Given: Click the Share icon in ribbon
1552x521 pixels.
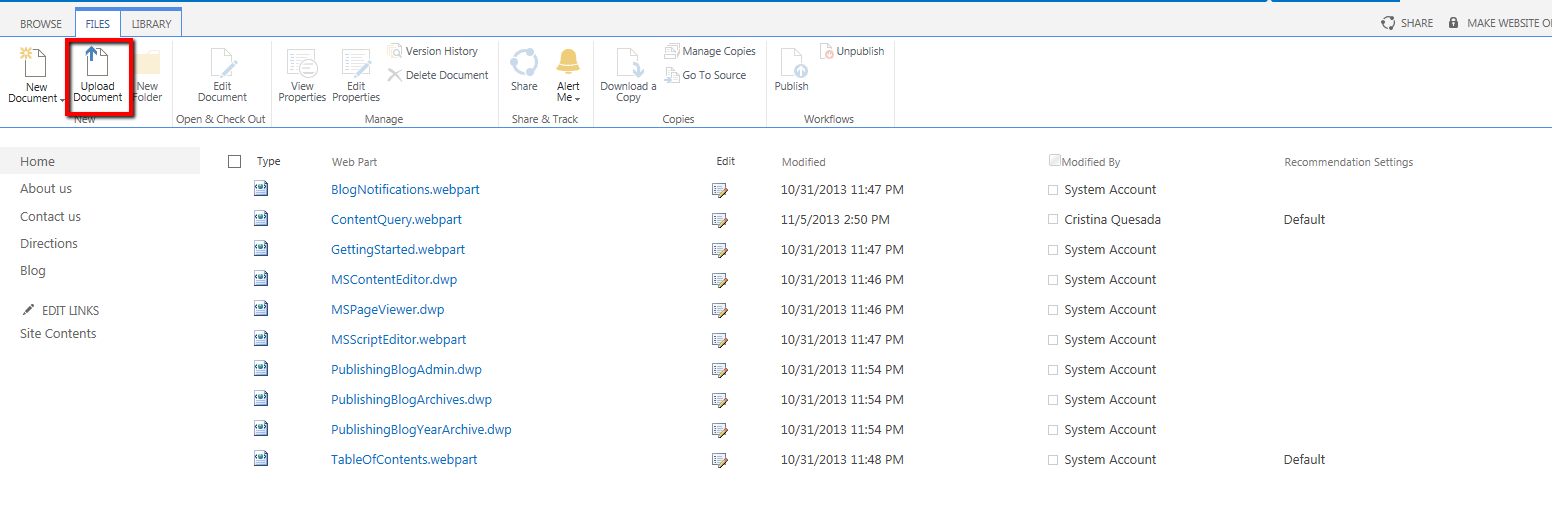Looking at the screenshot, I should pos(524,63).
